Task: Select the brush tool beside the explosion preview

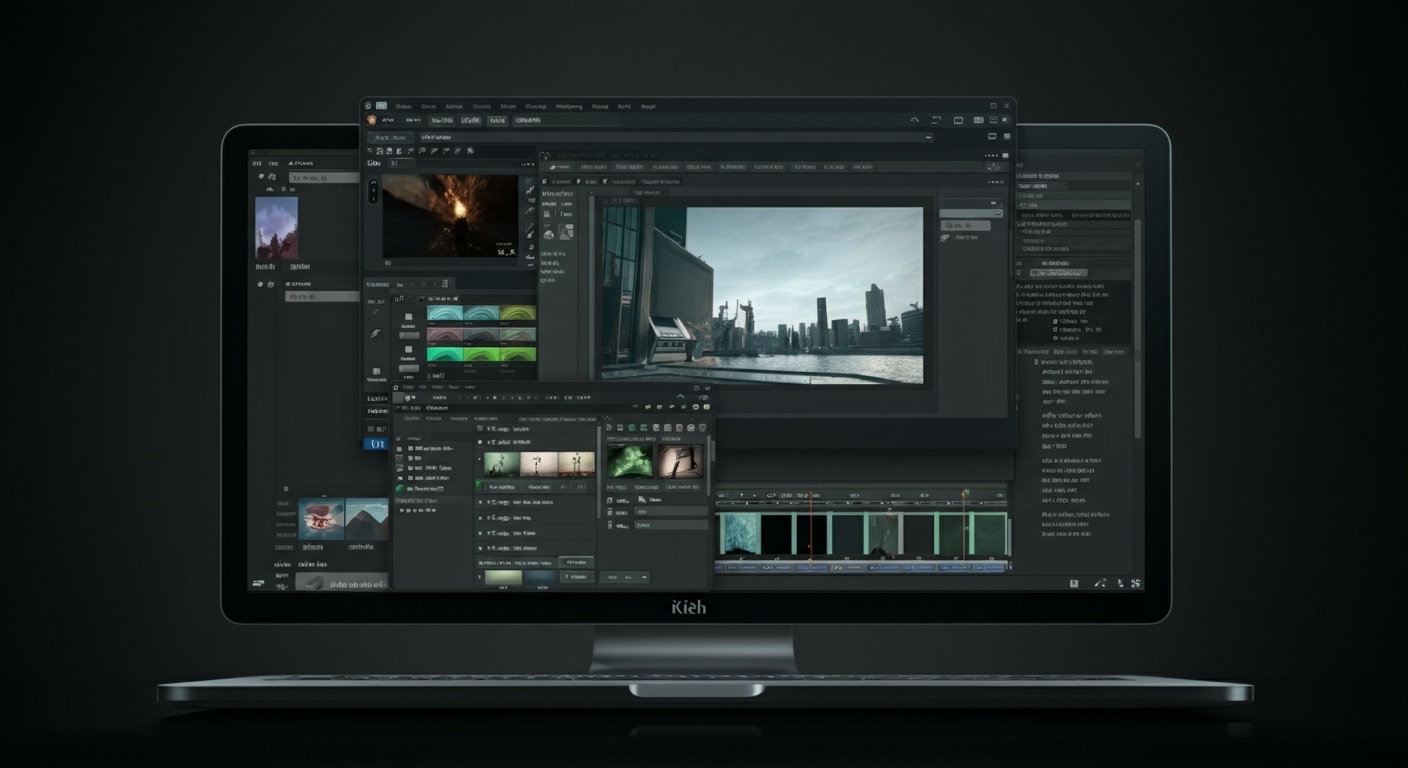Action: click(x=529, y=189)
